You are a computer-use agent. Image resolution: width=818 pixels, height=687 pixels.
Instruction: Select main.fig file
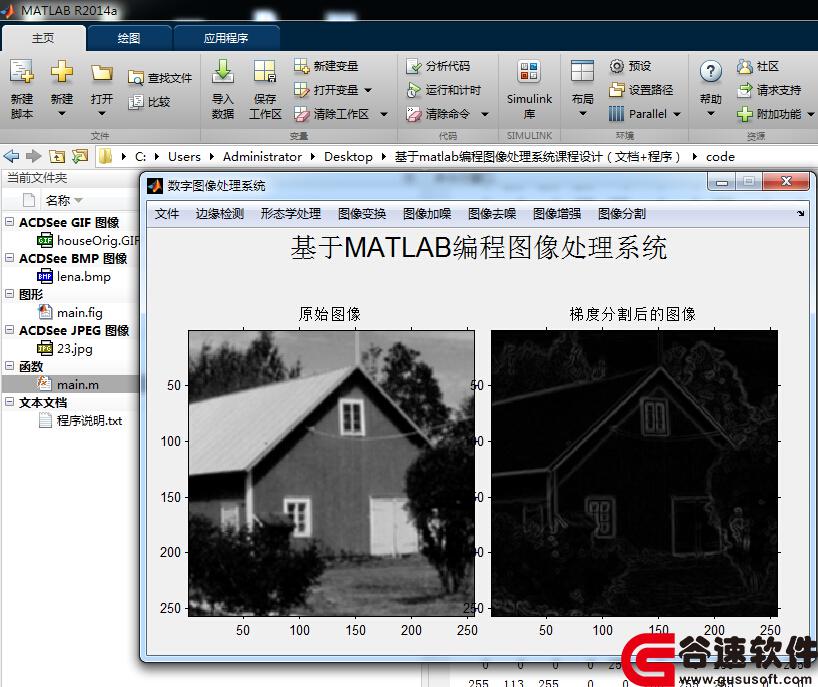click(x=70, y=312)
